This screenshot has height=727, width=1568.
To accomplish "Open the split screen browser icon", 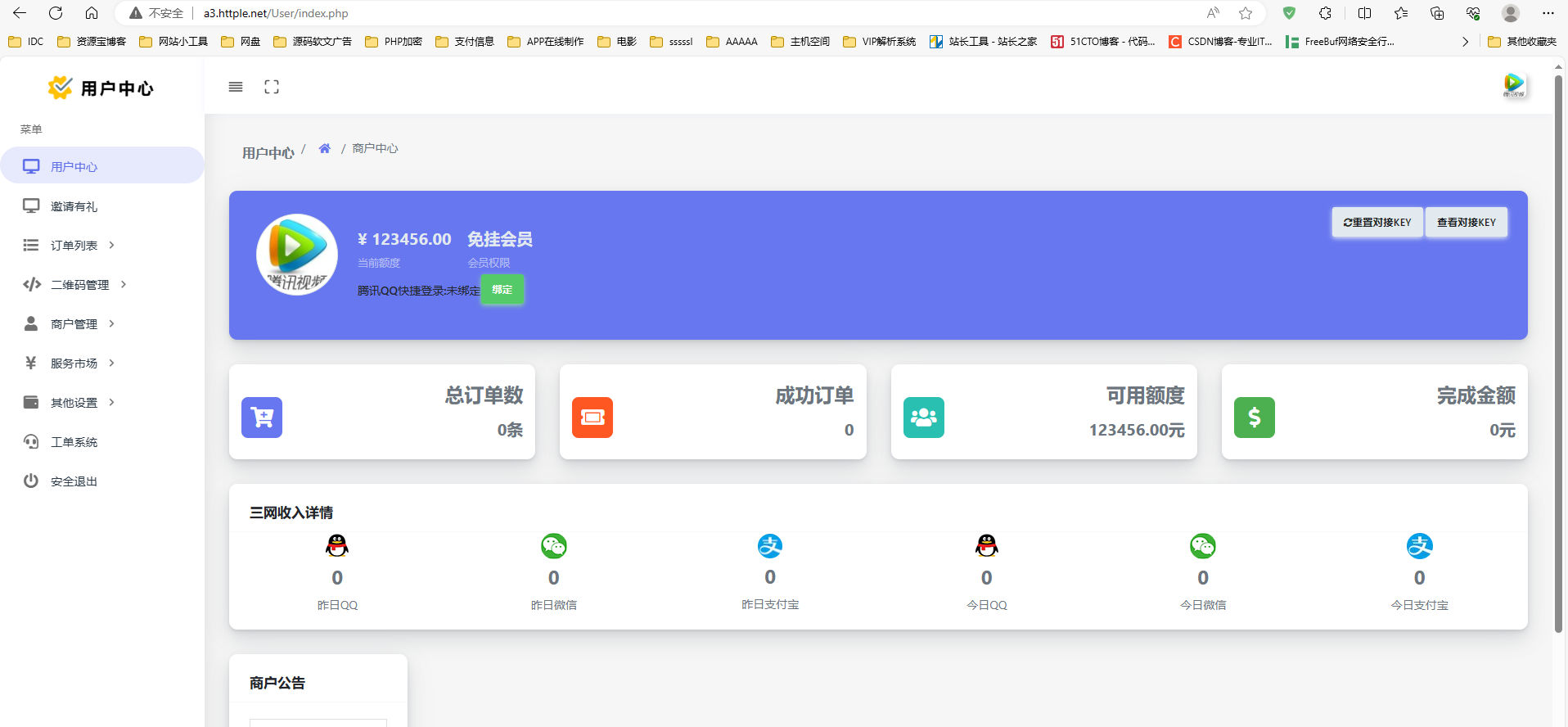I will [x=1364, y=13].
